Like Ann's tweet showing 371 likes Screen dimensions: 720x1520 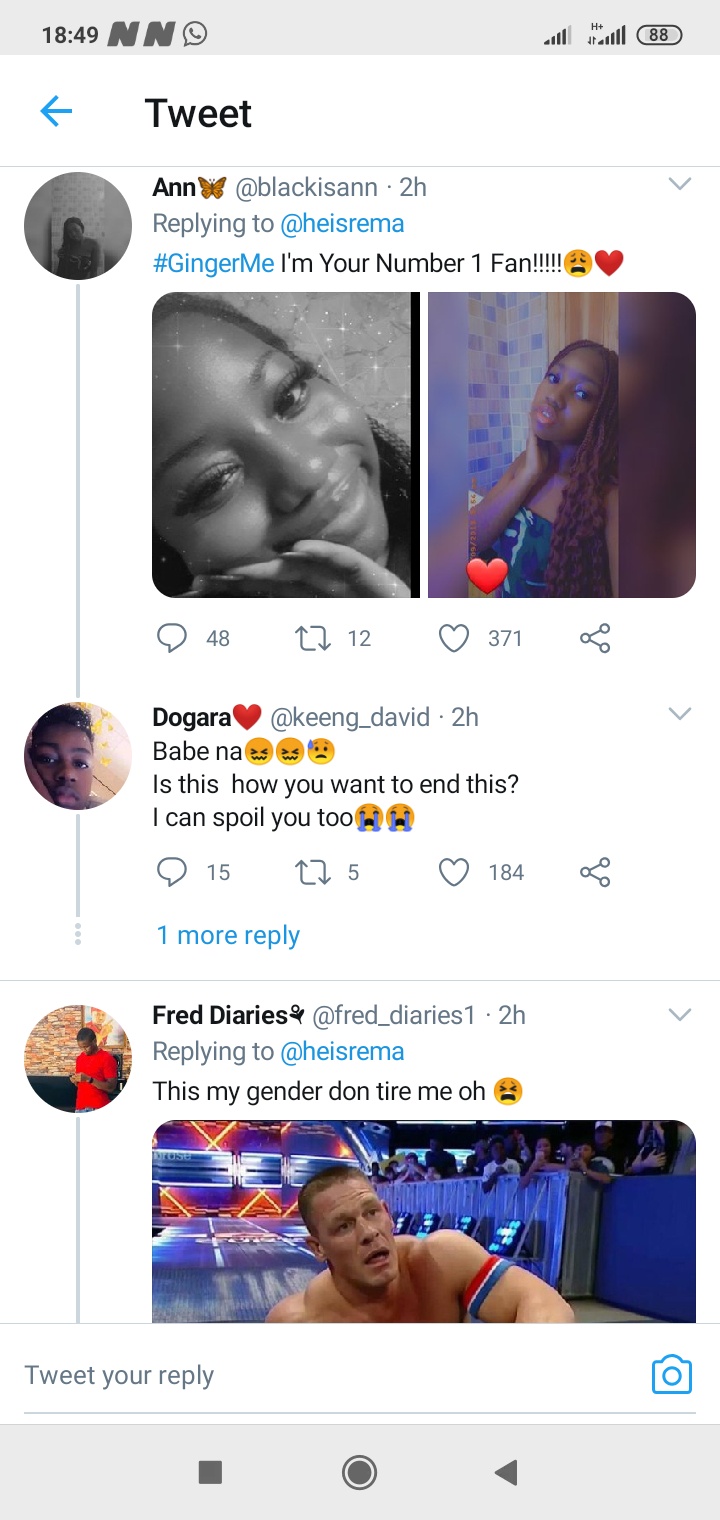(x=454, y=638)
